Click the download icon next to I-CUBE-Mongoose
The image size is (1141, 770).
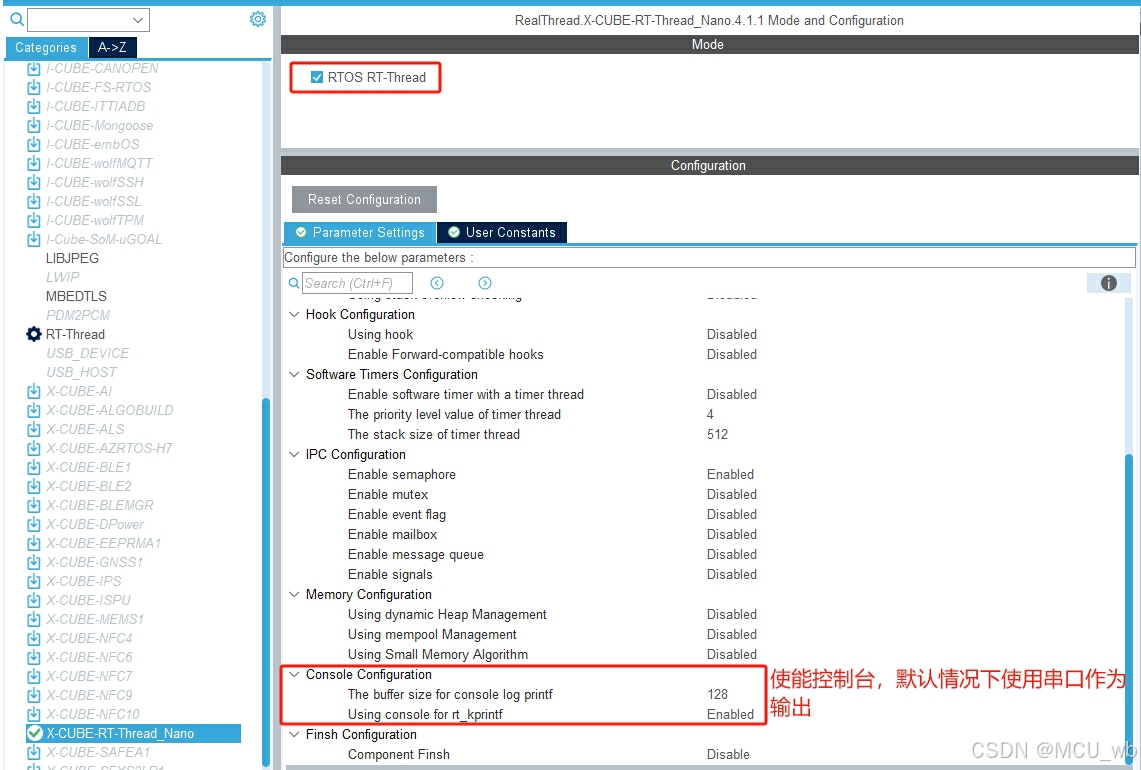coord(33,125)
